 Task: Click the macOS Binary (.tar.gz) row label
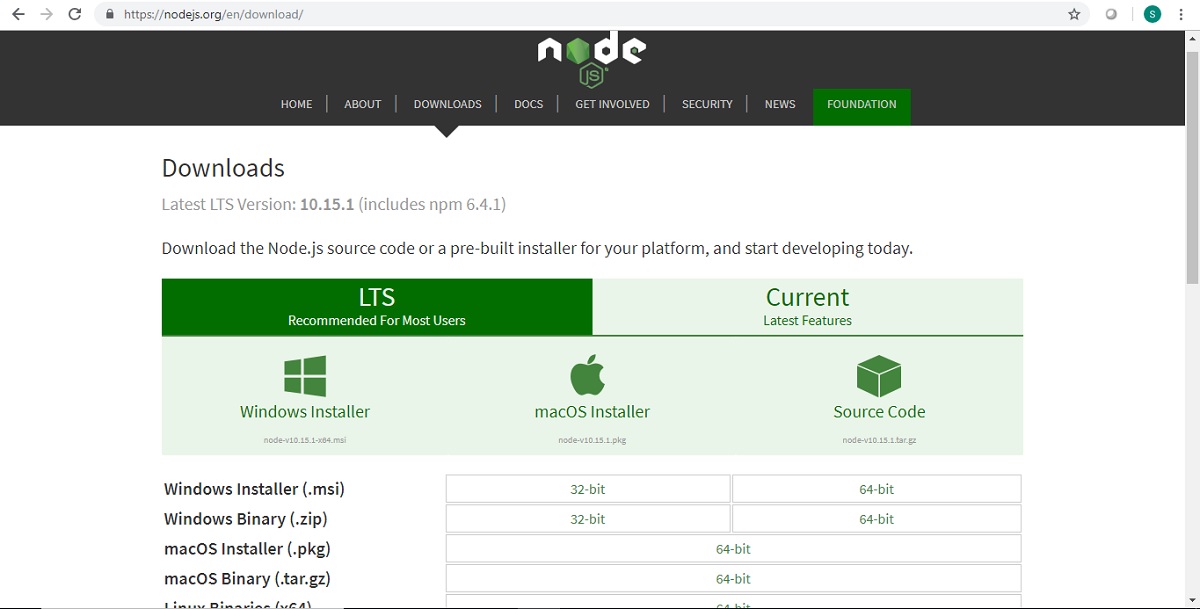(247, 579)
